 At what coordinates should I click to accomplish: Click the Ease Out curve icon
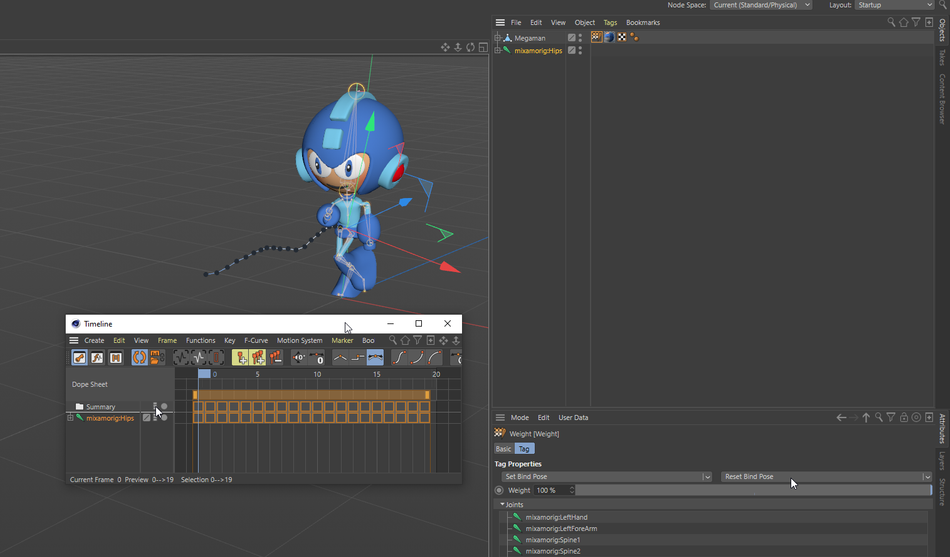click(x=434, y=358)
